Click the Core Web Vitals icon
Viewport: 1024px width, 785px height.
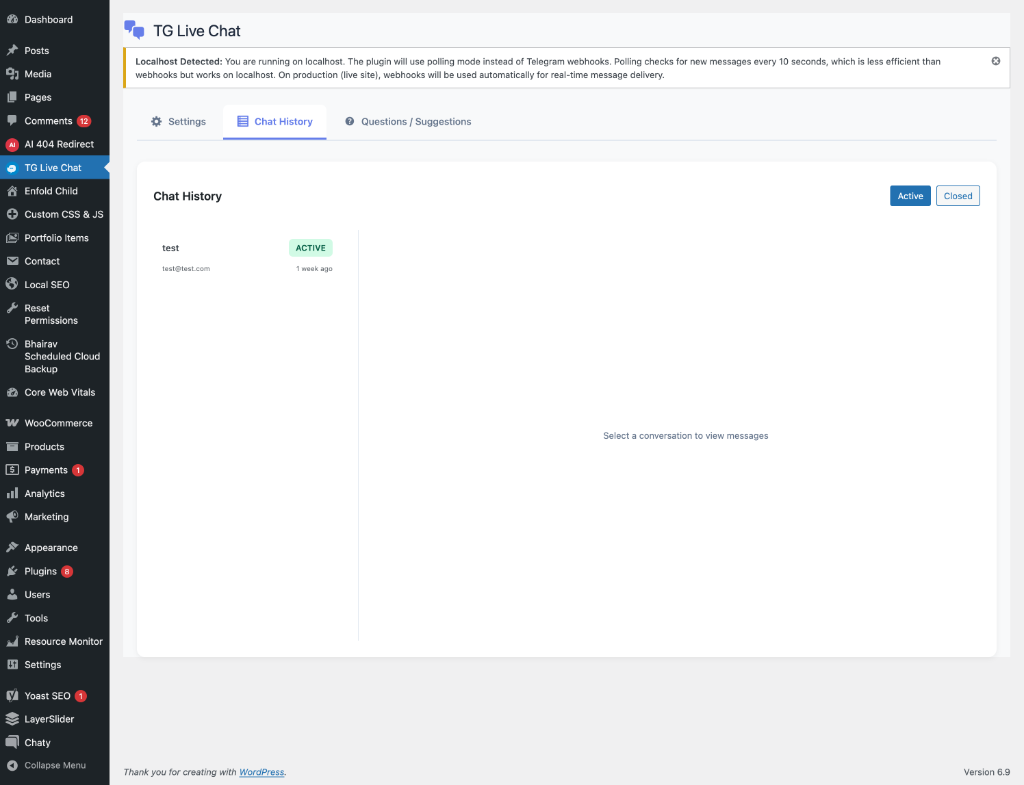[12, 393]
